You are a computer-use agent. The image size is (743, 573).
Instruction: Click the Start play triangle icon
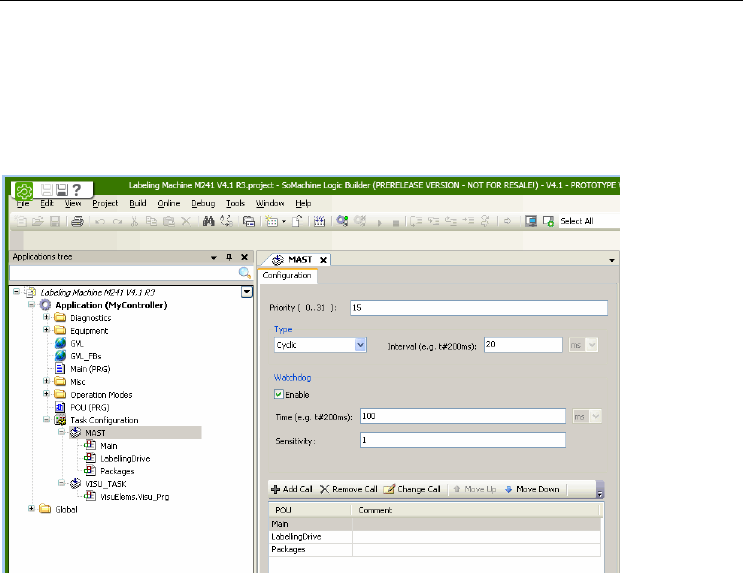[379, 222]
